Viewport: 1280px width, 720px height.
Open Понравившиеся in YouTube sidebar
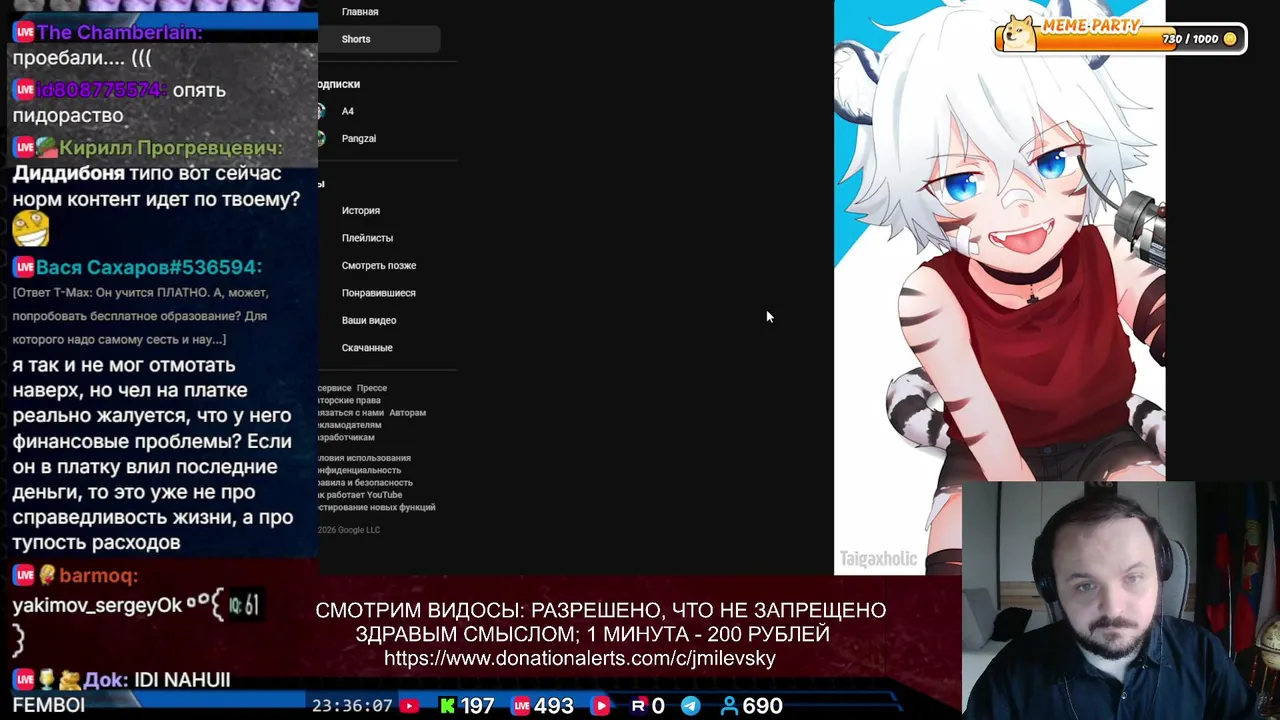379,293
